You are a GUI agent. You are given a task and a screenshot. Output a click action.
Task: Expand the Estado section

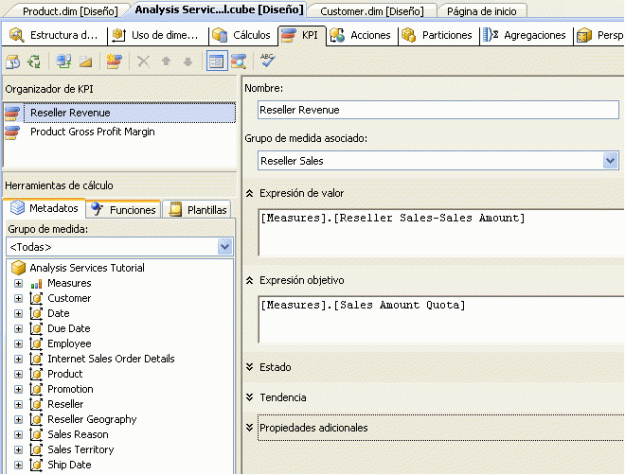tap(249, 367)
